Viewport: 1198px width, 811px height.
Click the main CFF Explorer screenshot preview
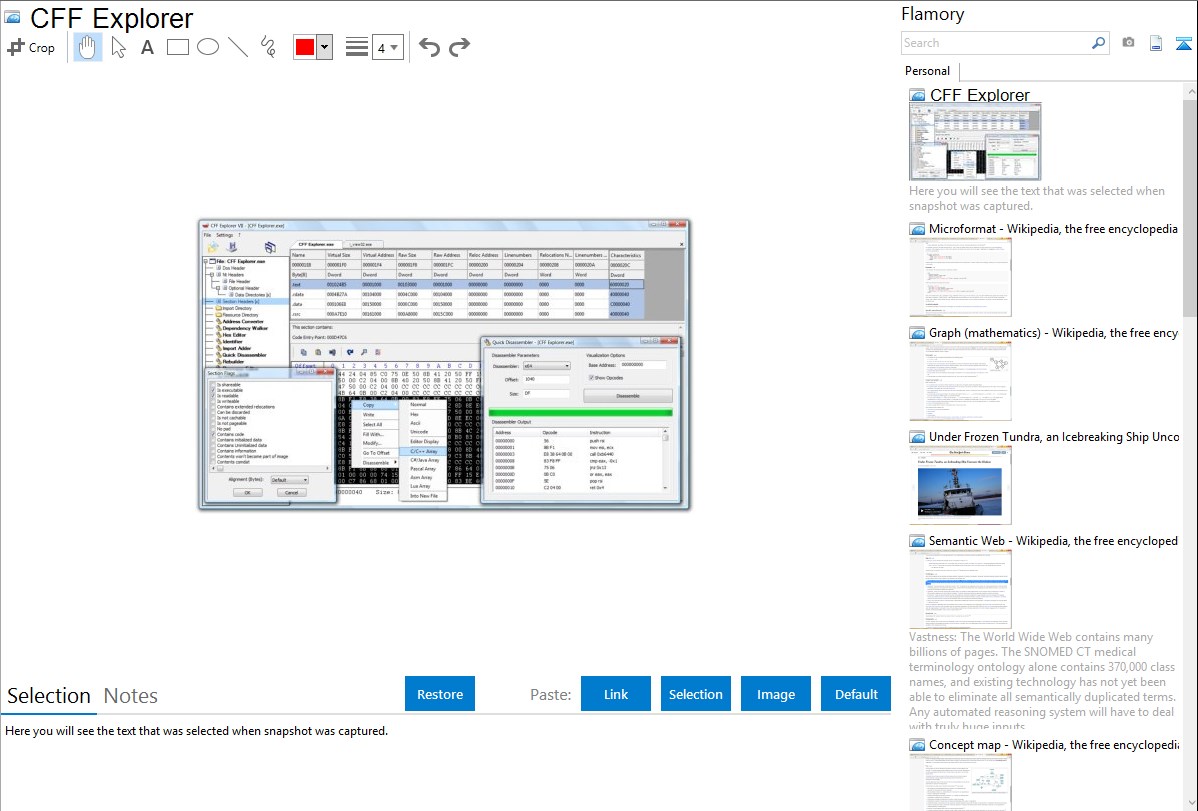click(x=444, y=365)
